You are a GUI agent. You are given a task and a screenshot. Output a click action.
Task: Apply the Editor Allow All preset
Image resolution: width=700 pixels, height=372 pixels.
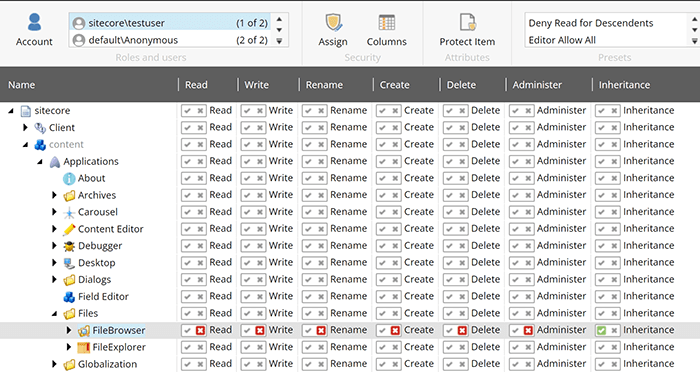click(x=562, y=40)
